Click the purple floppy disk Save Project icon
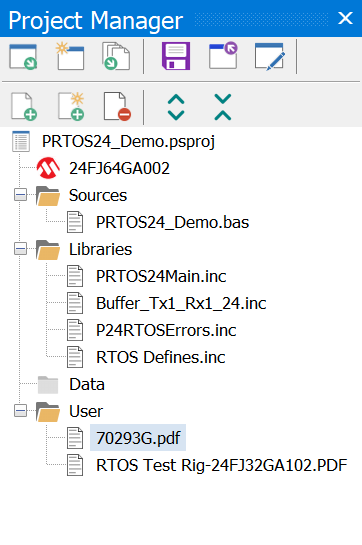The width and height of the screenshot is (362, 545). click(176, 56)
